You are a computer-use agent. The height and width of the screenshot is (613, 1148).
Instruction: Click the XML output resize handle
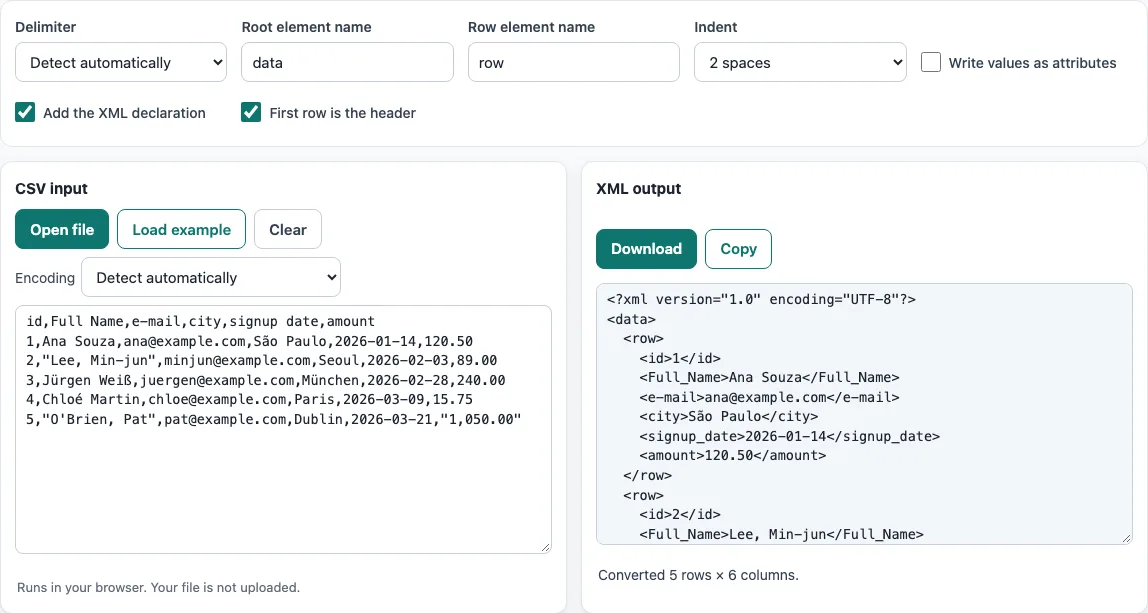(x=1127, y=538)
